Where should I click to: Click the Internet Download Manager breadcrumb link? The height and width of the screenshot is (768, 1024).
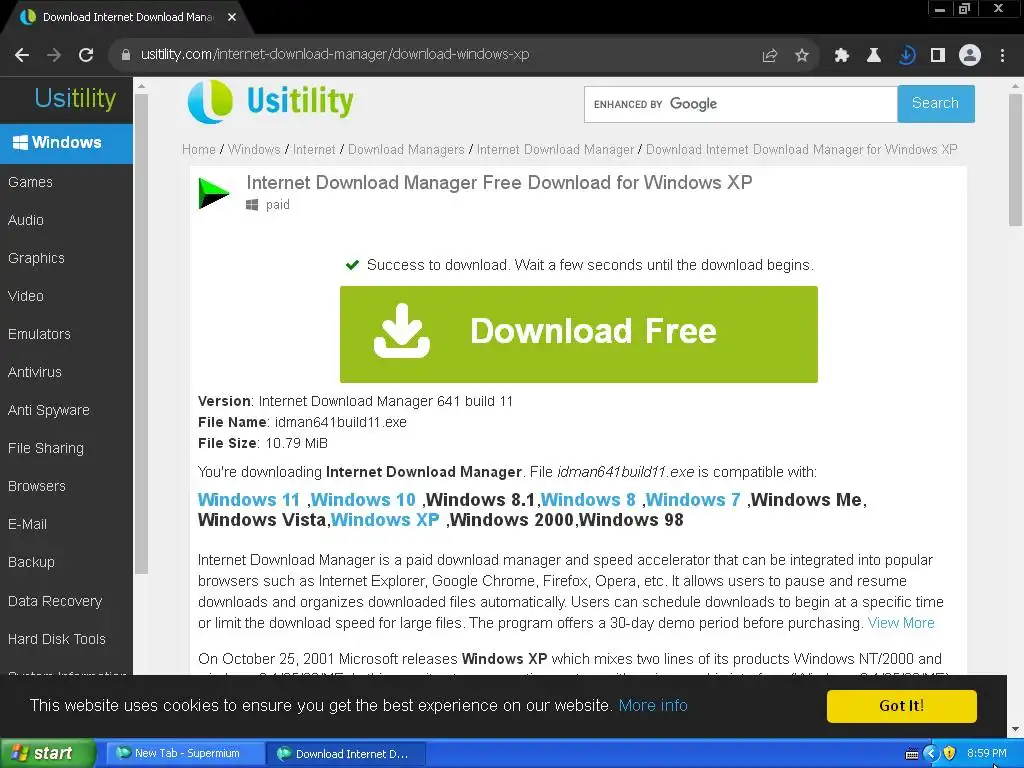tap(555, 150)
